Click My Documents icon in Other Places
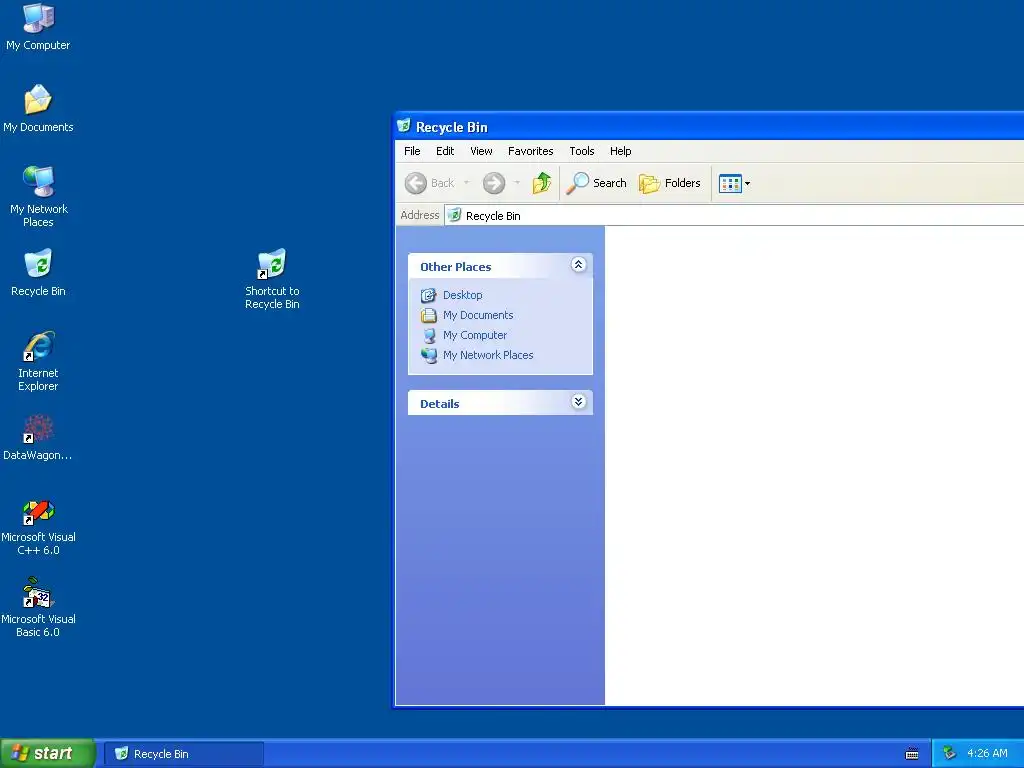 pyautogui.click(x=428, y=315)
